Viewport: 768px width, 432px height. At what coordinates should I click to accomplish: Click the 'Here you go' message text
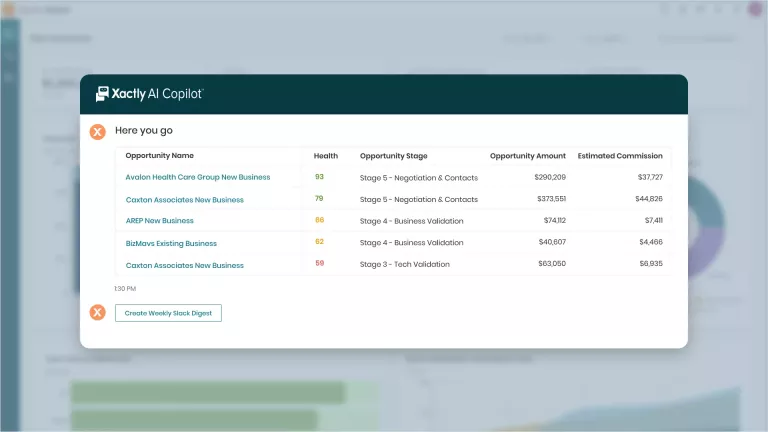tap(144, 130)
